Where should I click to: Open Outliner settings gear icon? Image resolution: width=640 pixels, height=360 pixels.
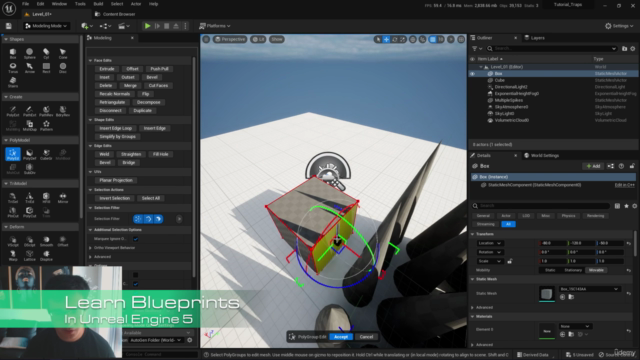point(633,49)
